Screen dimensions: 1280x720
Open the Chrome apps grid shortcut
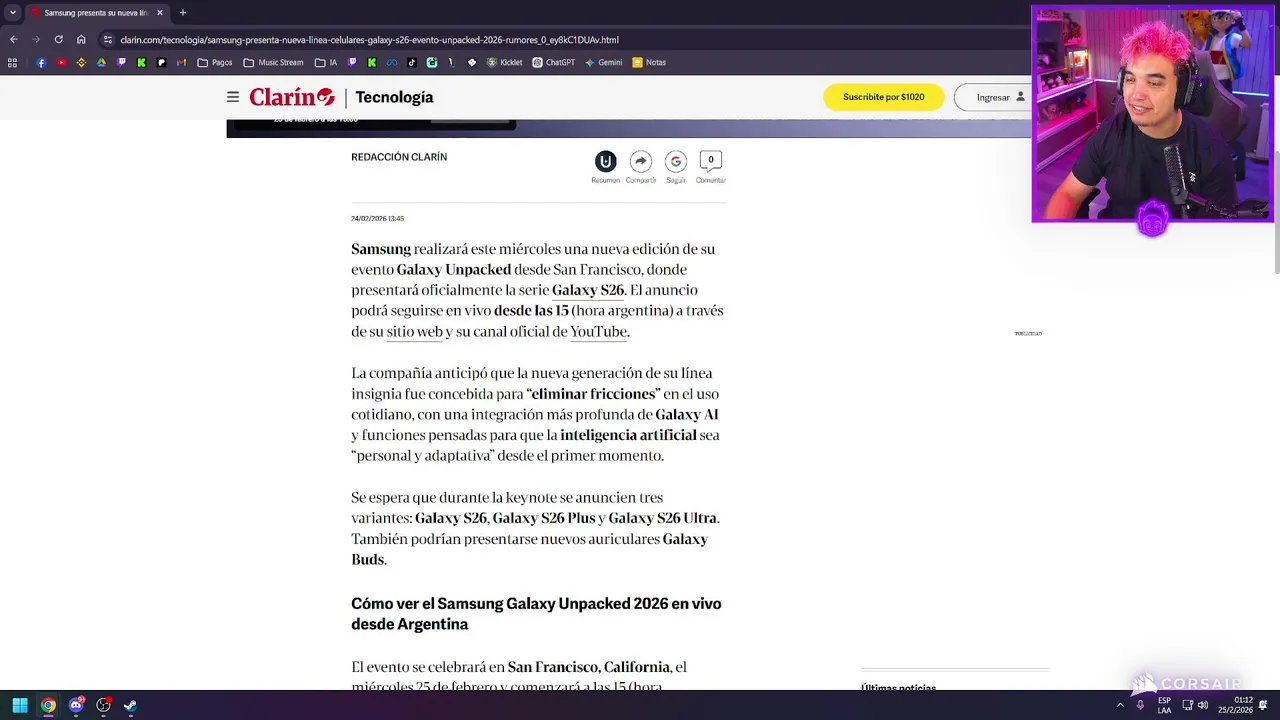(x=12, y=62)
